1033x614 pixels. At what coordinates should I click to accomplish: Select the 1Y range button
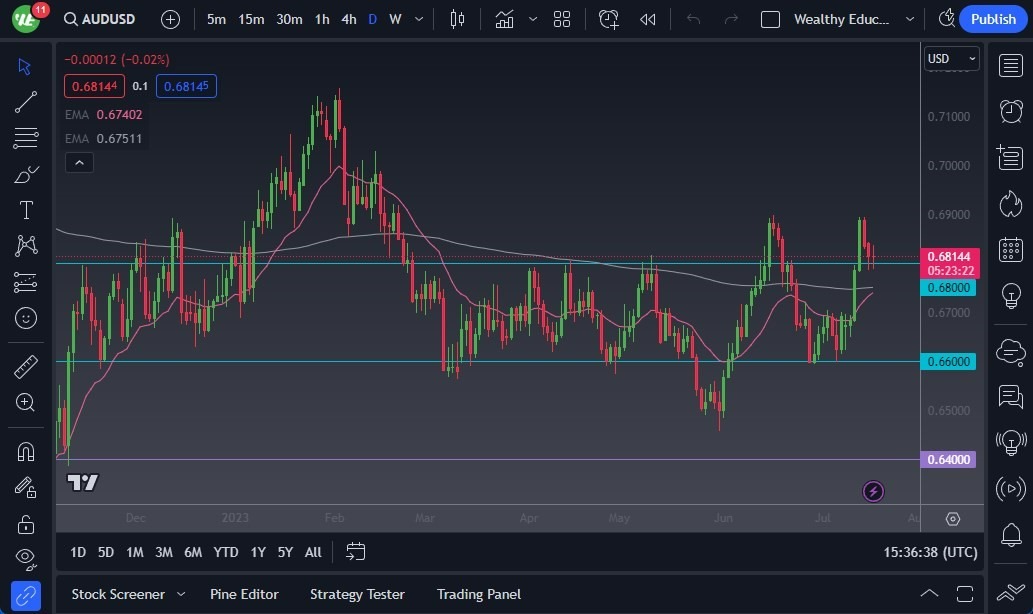point(257,551)
